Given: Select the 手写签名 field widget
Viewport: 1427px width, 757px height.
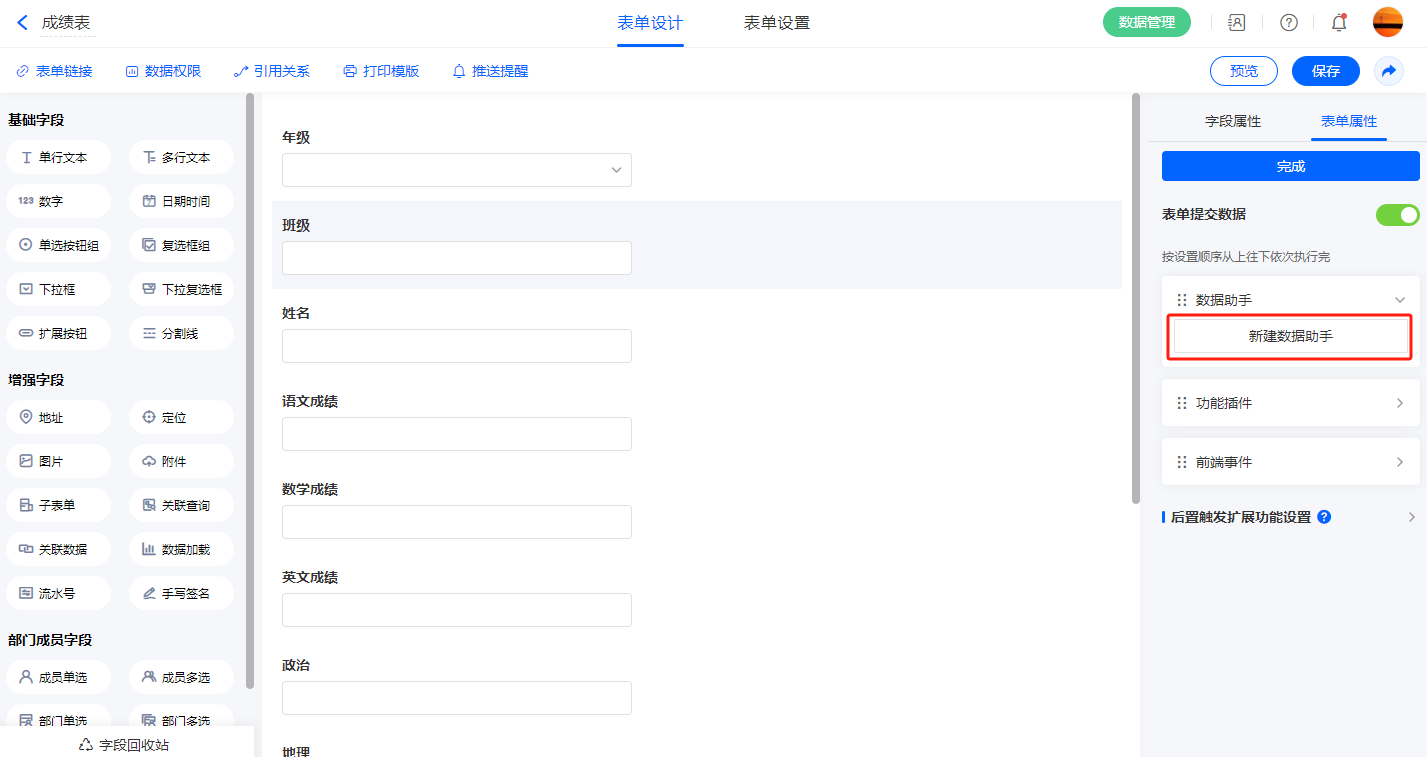Looking at the screenshot, I should coord(181,593).
